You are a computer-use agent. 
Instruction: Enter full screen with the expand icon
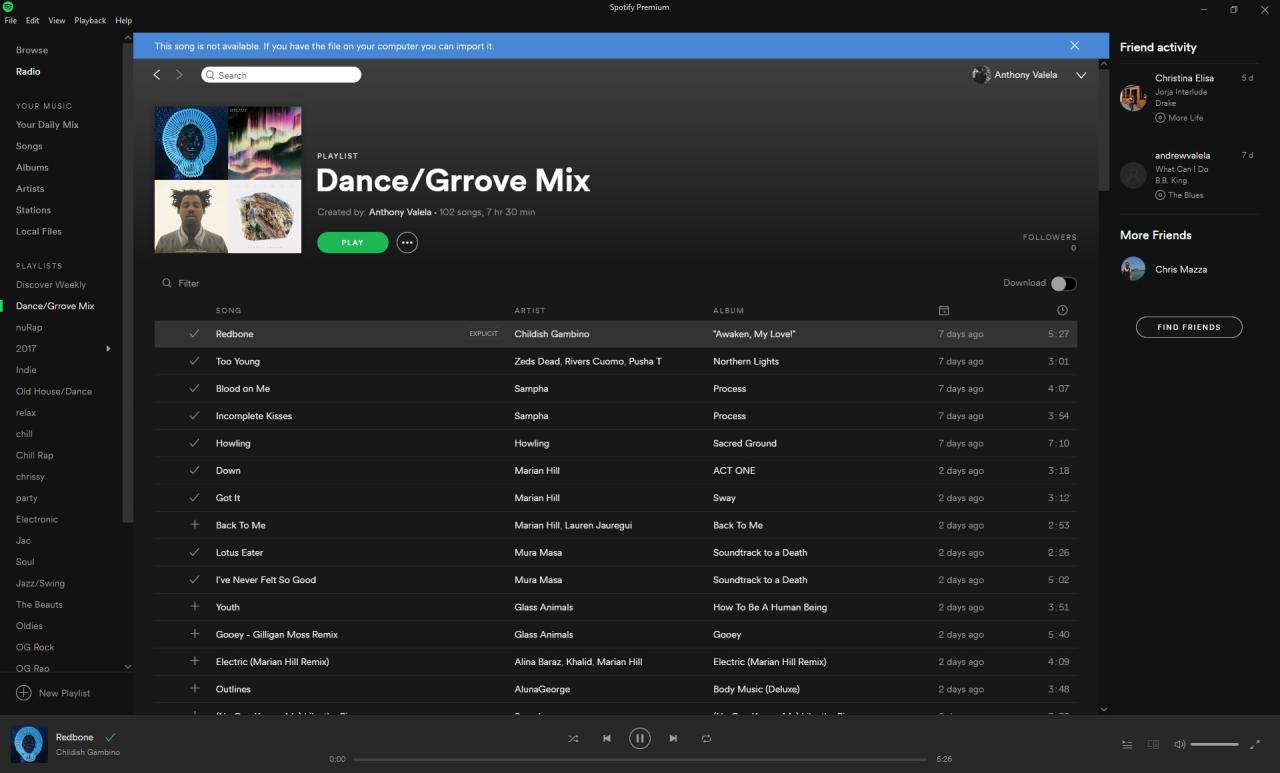pyautogui.click(x=1256, y=744)
